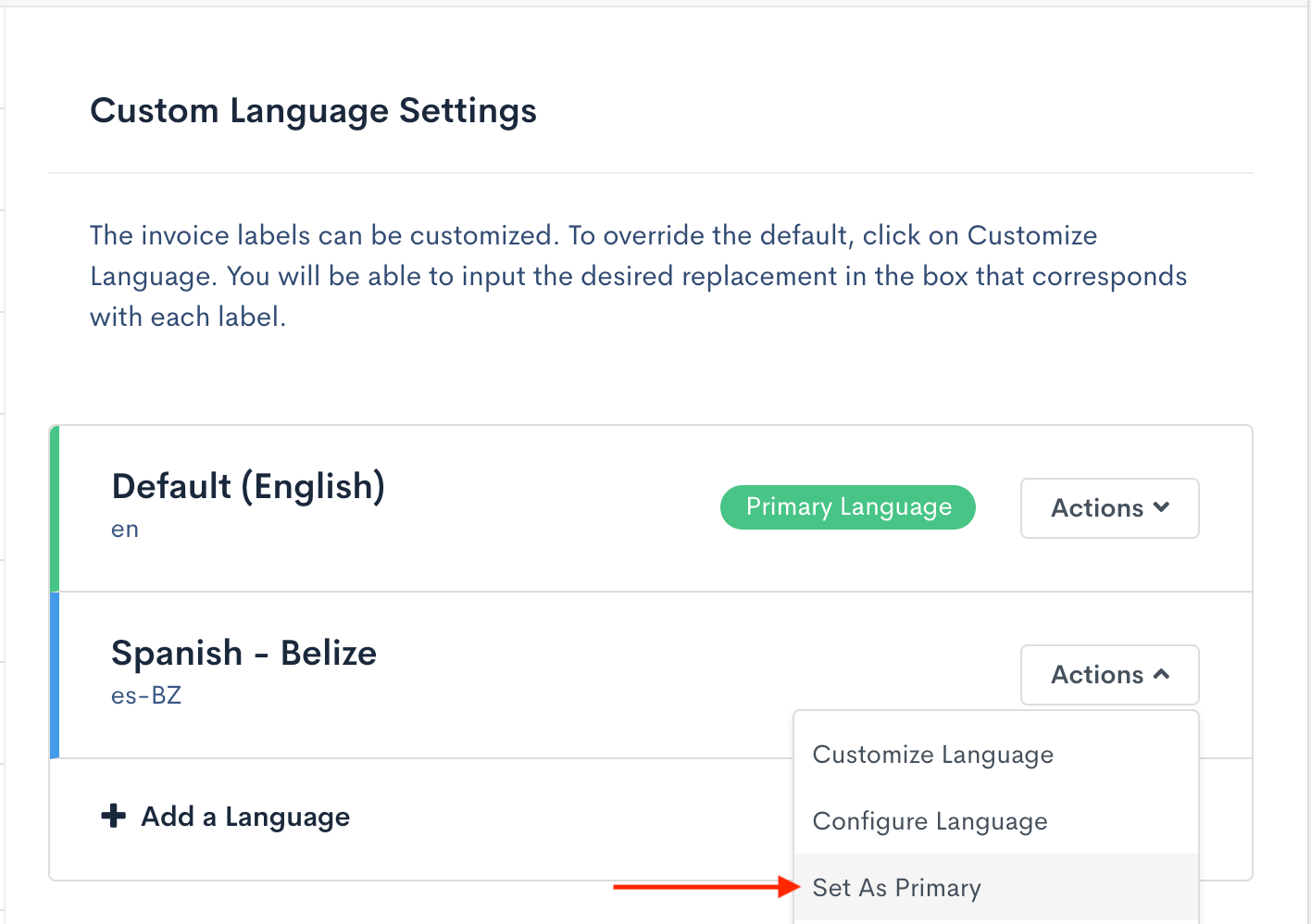Viewport: 1311px width, 924px height.
Task: Open the Actions dropdown for Default English
Action: click(1109, 507)
